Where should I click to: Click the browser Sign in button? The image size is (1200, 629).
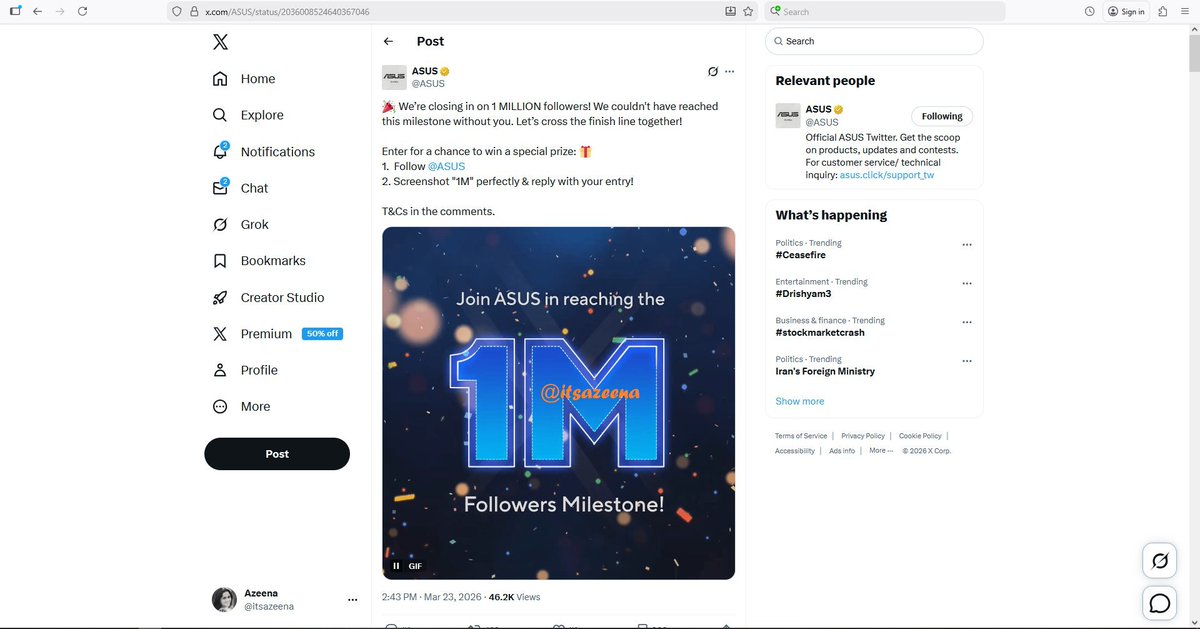pyautogui.click(x=1126, y=11)
